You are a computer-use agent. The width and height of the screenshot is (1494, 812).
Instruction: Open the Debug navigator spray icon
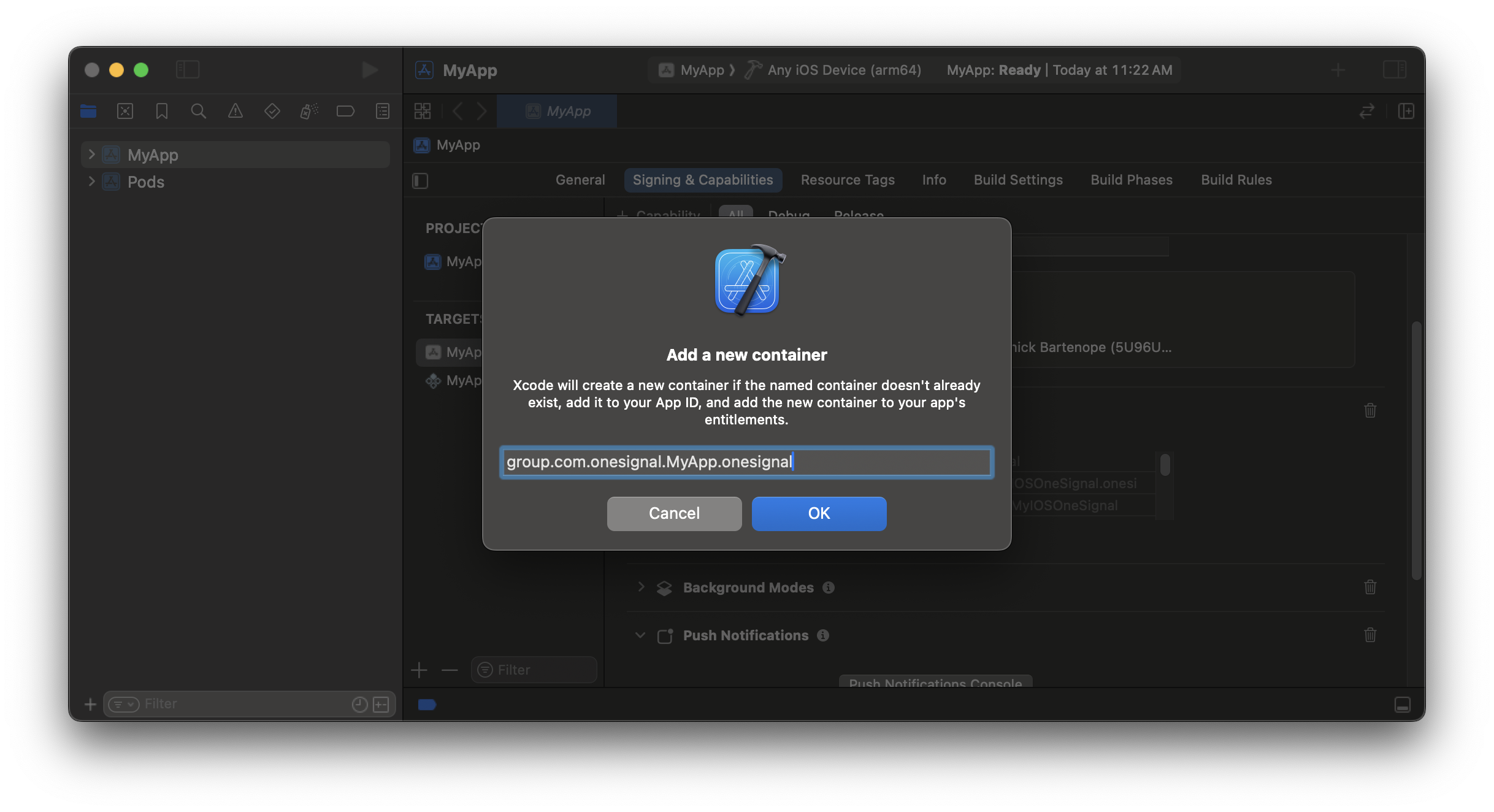pos(309,111)
